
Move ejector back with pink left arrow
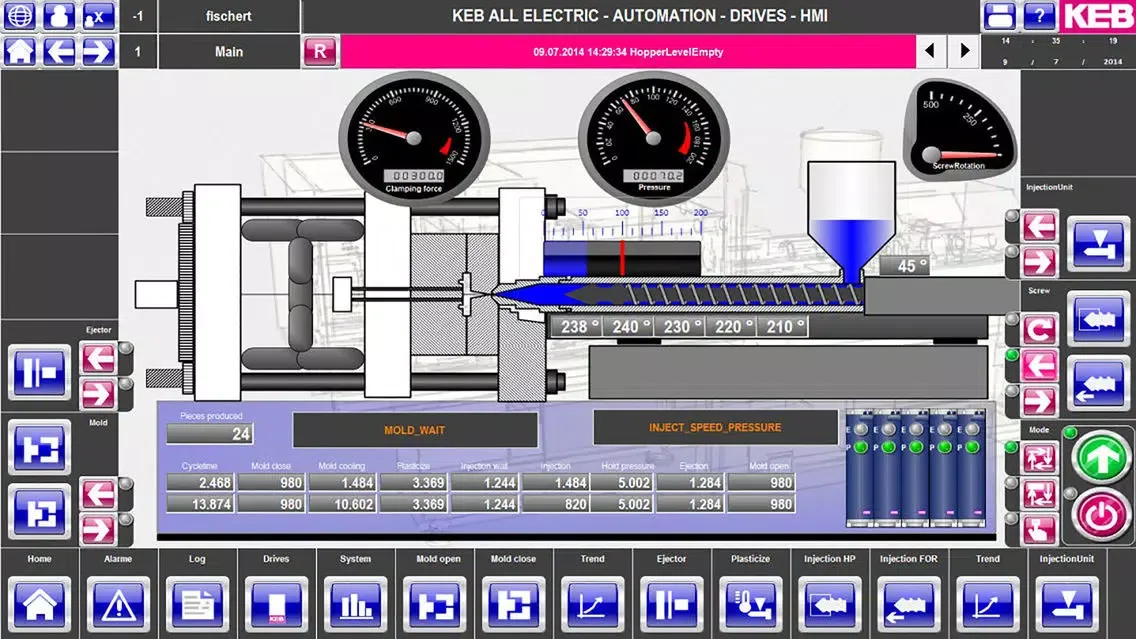tap(98, 359)
